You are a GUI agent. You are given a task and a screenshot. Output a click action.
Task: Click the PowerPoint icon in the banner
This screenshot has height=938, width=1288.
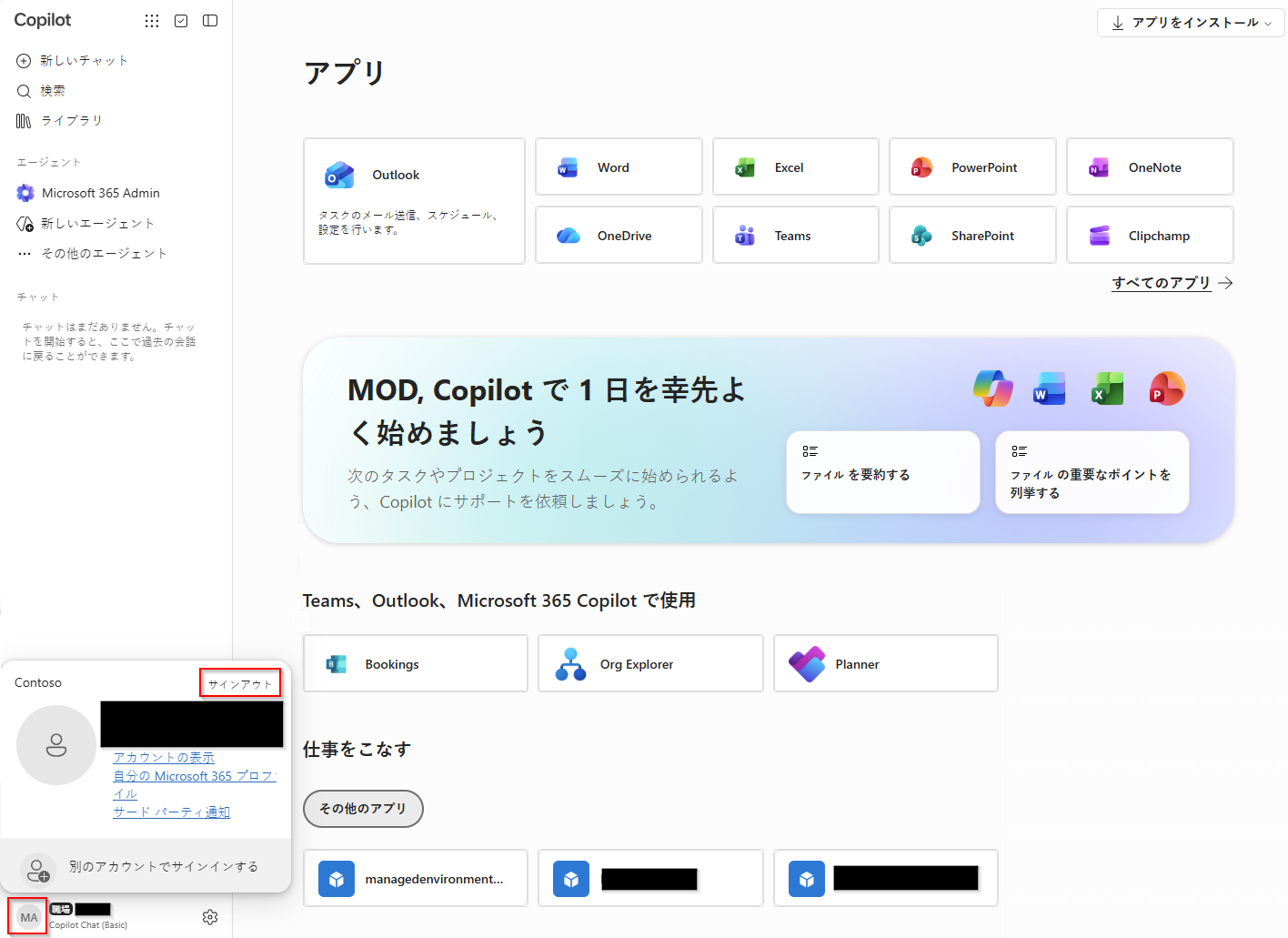[x=1166, y=388]
